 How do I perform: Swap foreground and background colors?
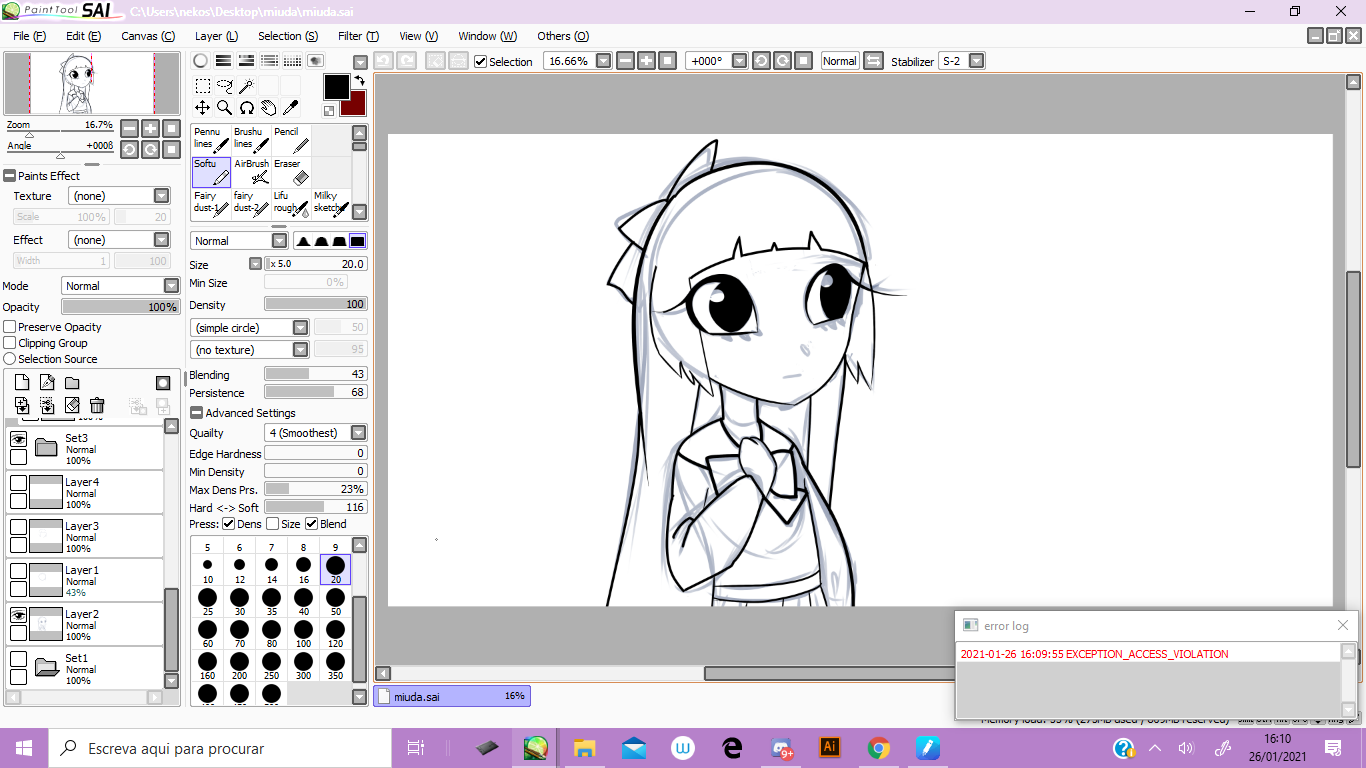[358, 81]
